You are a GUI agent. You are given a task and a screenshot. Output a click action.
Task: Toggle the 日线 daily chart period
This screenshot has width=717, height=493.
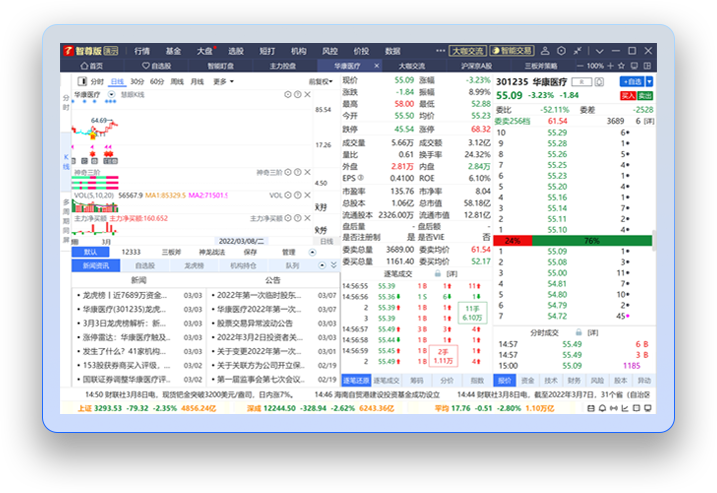click(x=117, y=81)
